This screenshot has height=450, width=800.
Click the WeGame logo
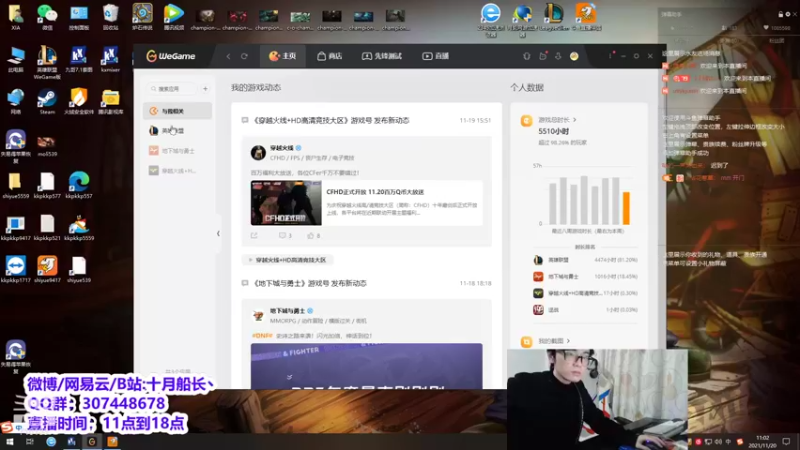coord(171,56)
